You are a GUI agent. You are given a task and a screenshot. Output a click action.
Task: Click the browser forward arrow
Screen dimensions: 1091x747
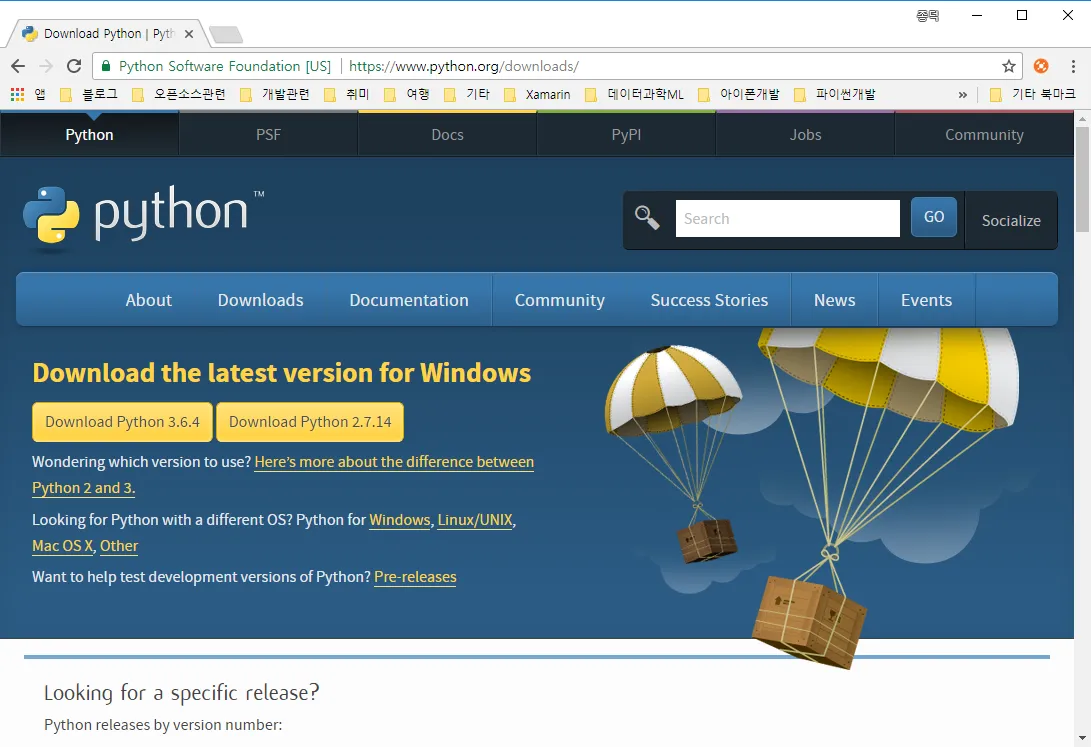point(46,66)
